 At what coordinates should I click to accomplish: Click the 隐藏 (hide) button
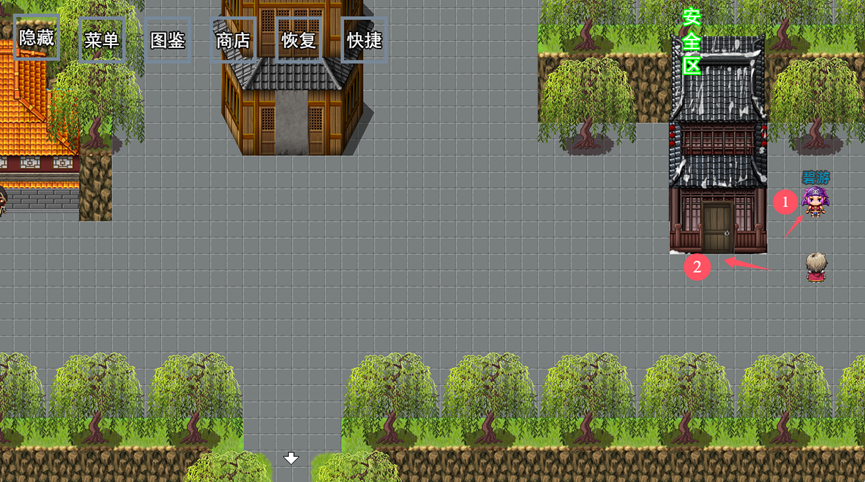[x=36, y=38]
